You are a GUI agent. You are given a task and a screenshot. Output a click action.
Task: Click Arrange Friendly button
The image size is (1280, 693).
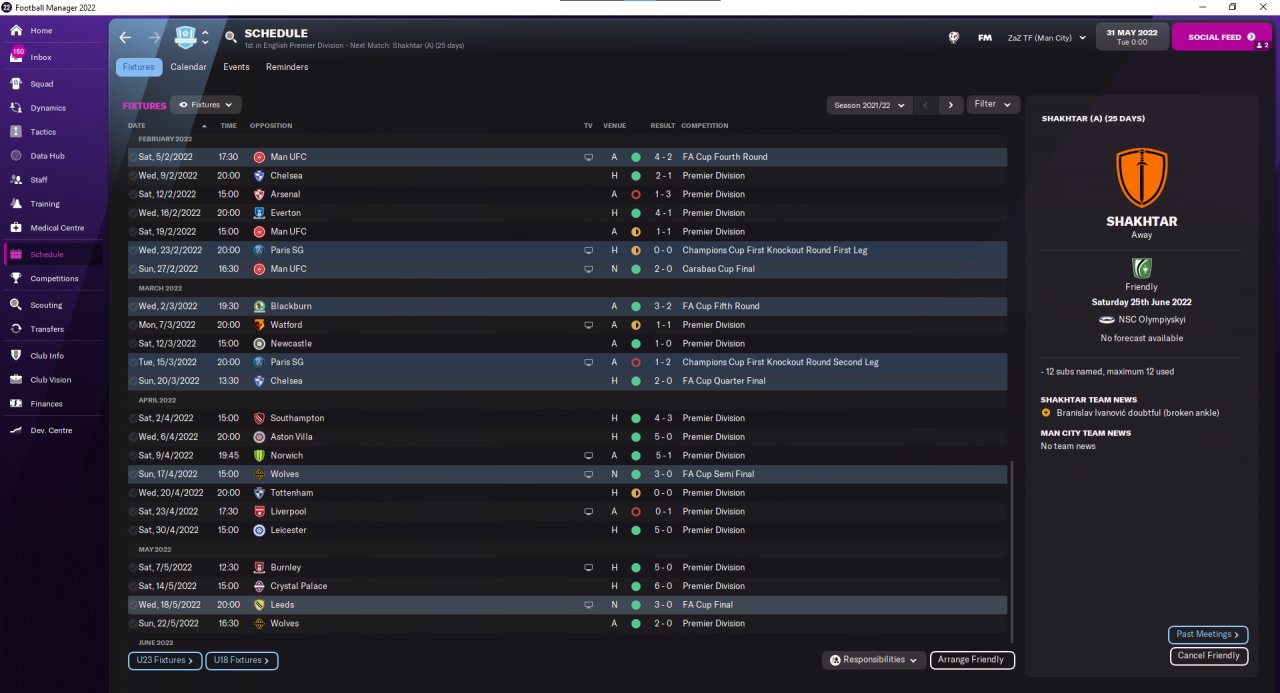(972, 660)
